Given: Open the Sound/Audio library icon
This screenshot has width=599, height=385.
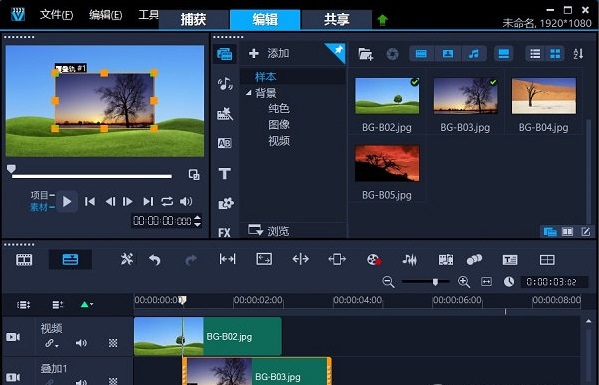Looking at the screenshot, I should [225, 84].
